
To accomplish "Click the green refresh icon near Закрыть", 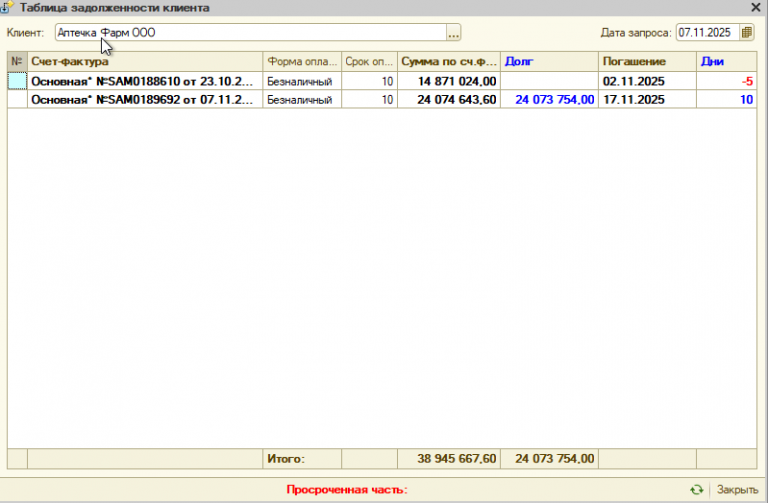I will click(x=696, y=489).
